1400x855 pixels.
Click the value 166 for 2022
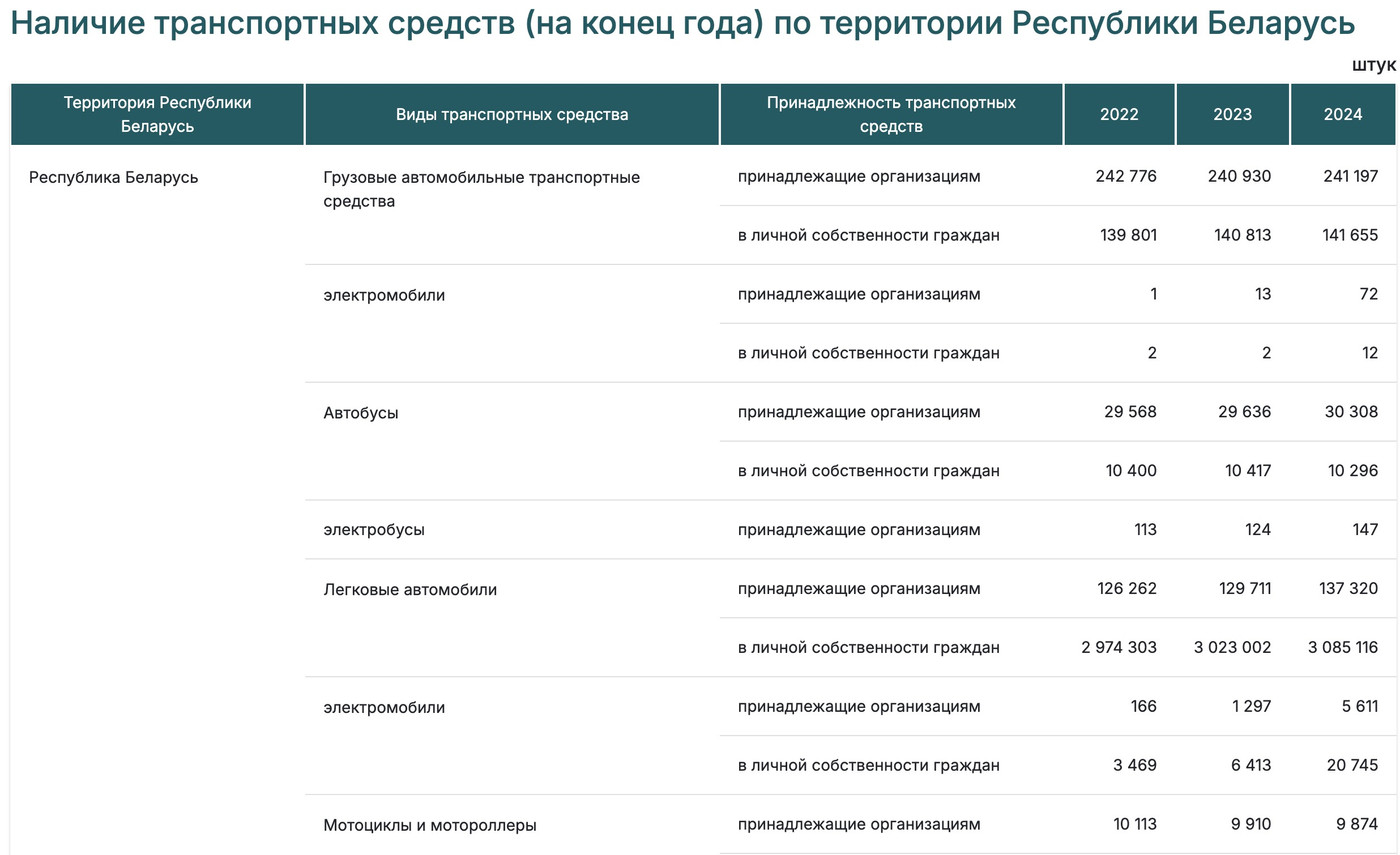(x=1144, y=706)
